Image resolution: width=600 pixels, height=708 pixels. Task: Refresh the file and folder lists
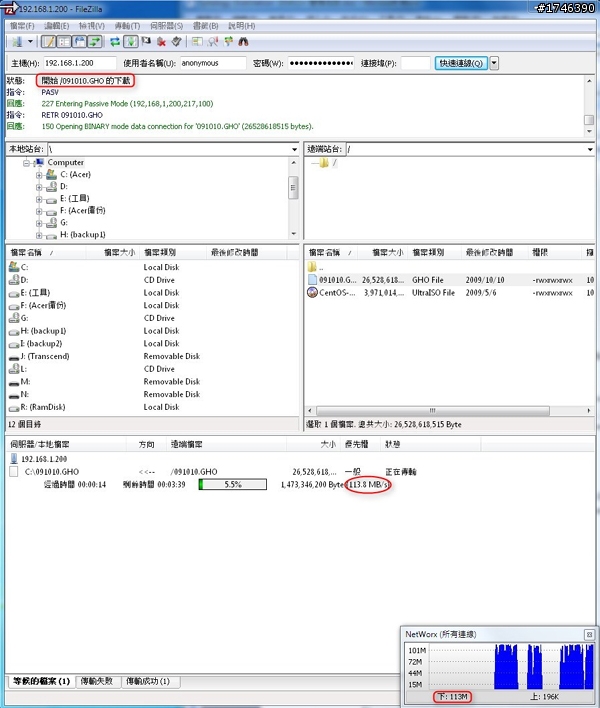point(115,42)
